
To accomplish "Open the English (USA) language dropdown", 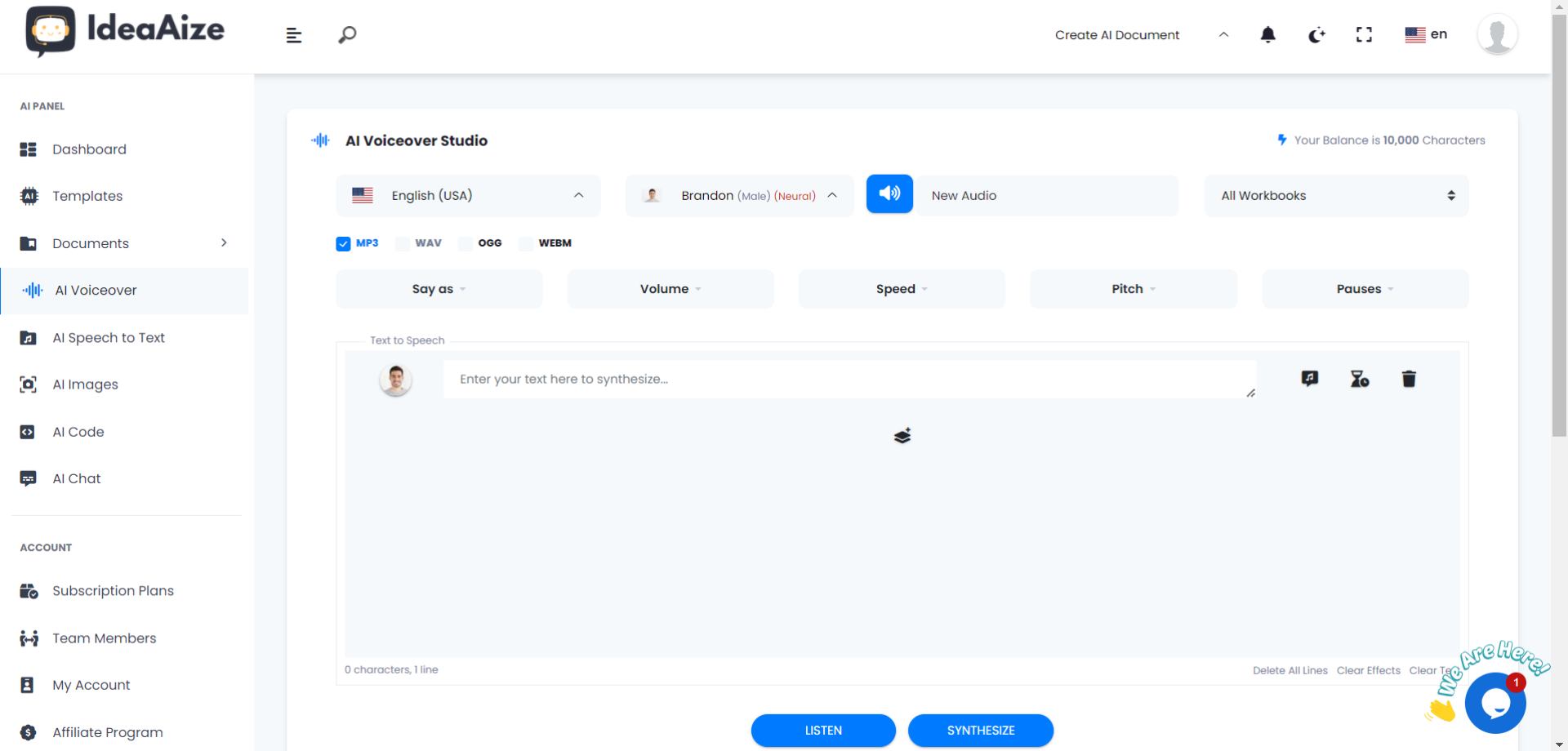I will (x=468, y=195).
